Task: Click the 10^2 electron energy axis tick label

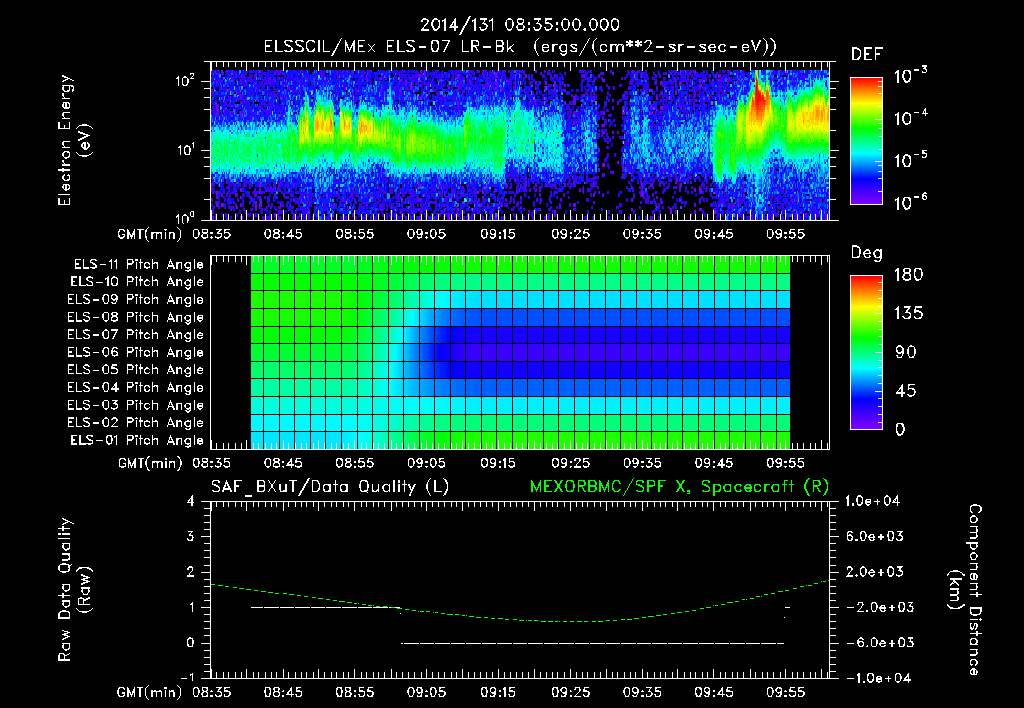Action: [x=185, y=81]
